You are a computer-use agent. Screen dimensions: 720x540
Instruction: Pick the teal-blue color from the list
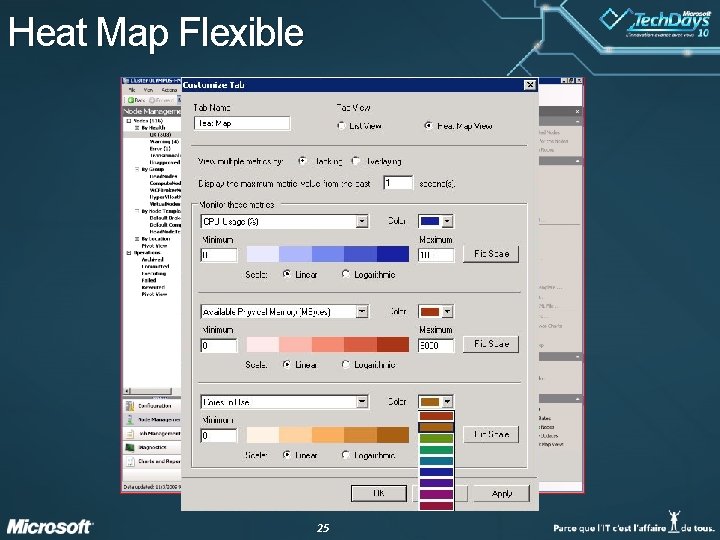[x=436, y=461]
